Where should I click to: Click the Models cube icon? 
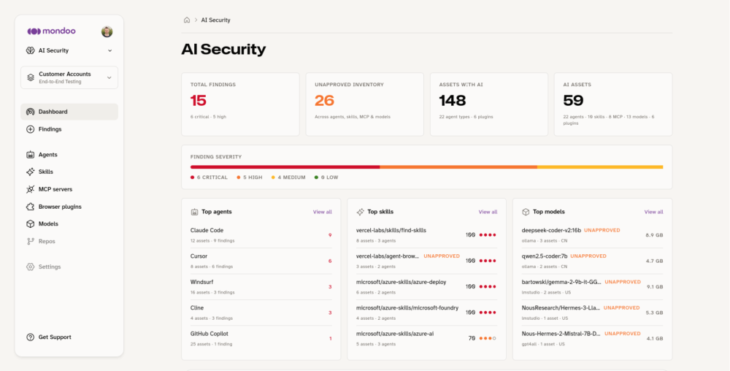coord(30,224)
